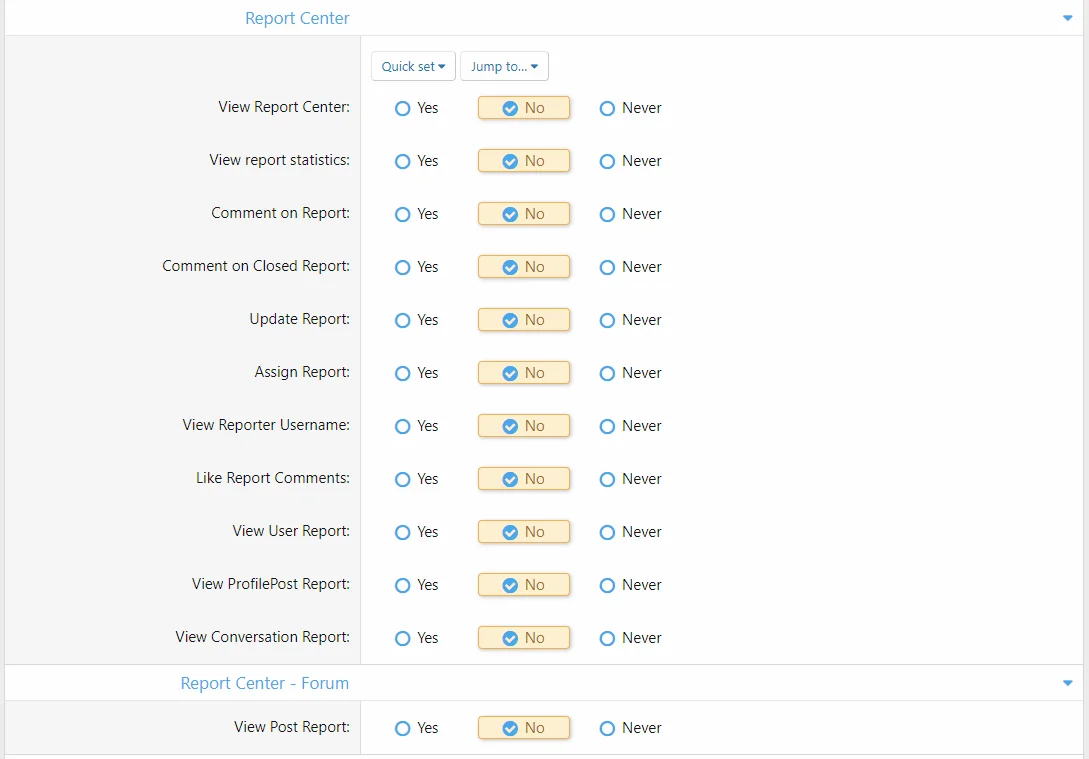Set Comment on Closed Report to Never
The width and height of the screenshot is (1089, 759).
pyautogui.click(x=607, y=267)
